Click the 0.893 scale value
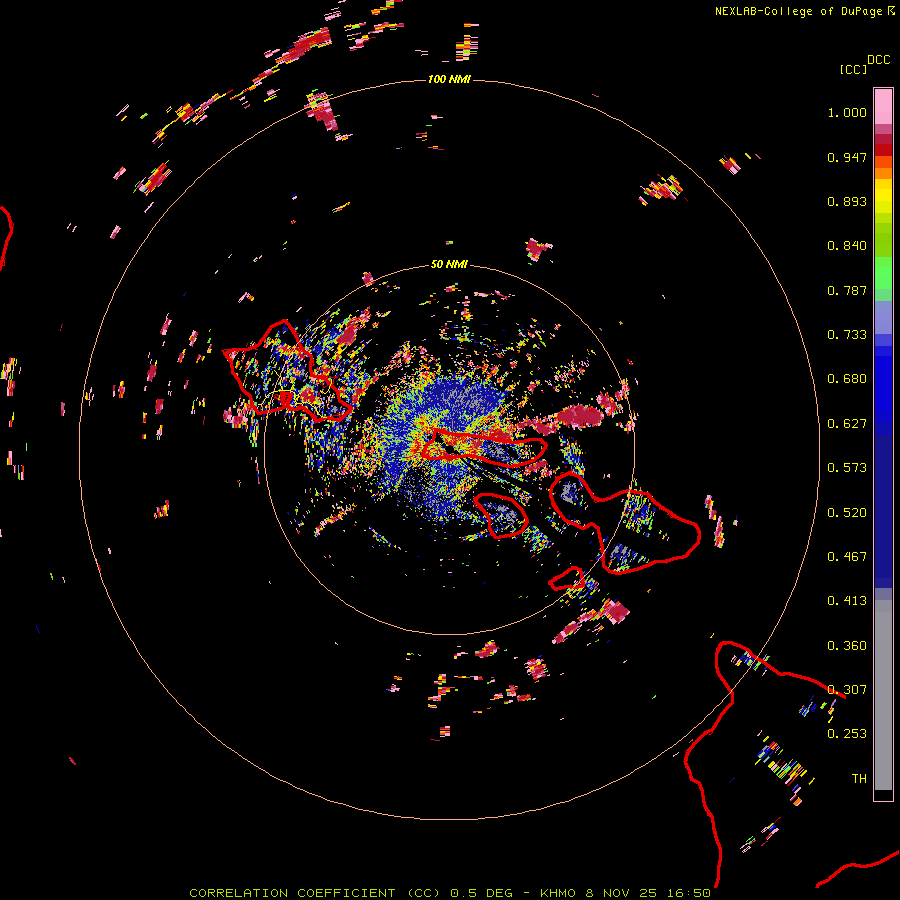Viewport: 900px width, 900px height. pyautogui.click(x=847, y=201)
